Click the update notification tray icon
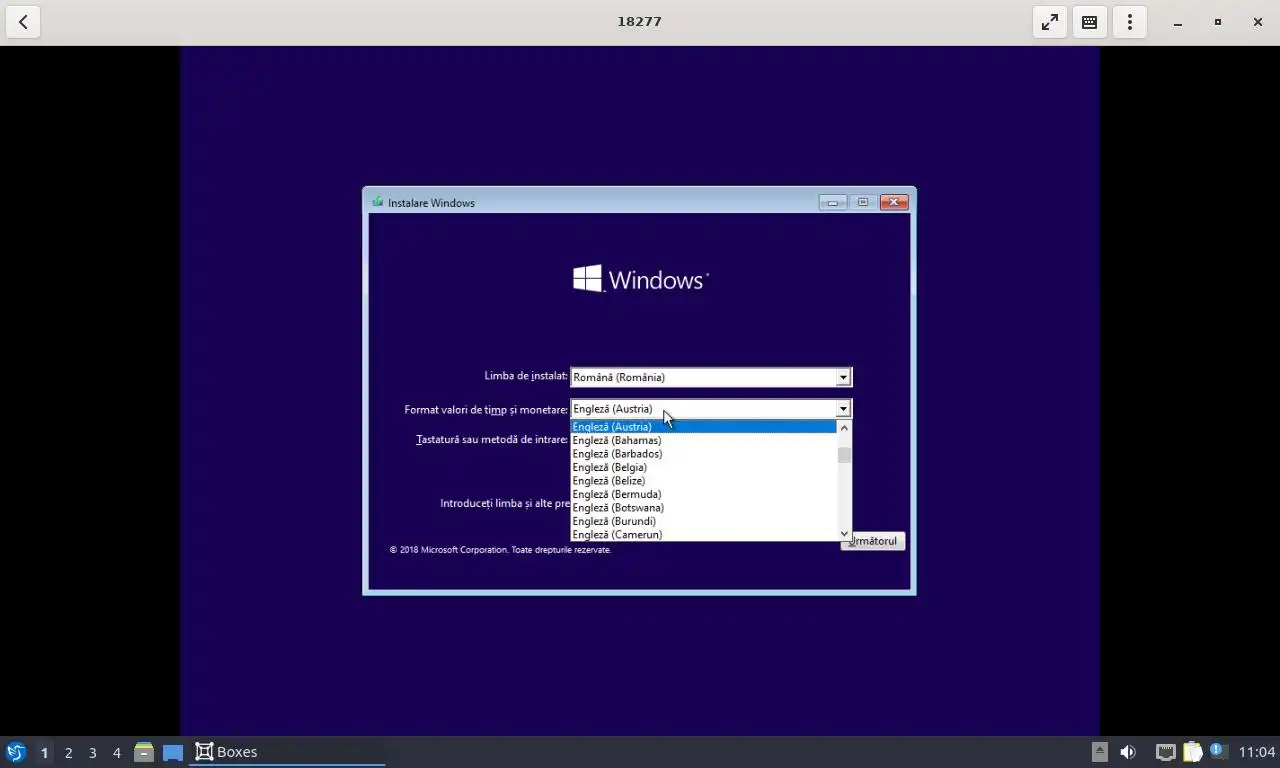The width and height of the screenshot is (1280, 768). point(1217,750)
